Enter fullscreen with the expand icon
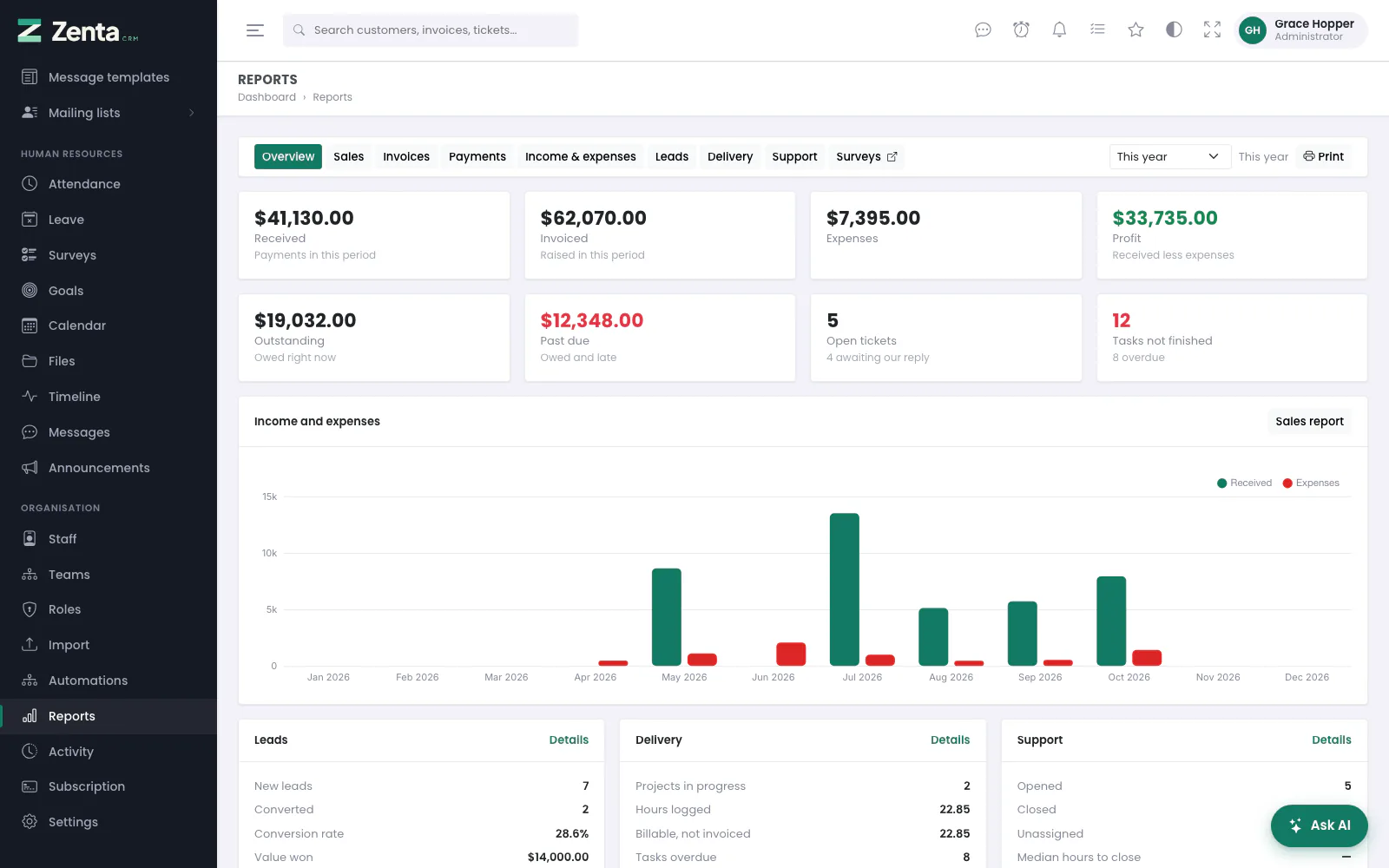This screenshot has width=1389, height=868. pyautogui.click(x=1212, y=30)
